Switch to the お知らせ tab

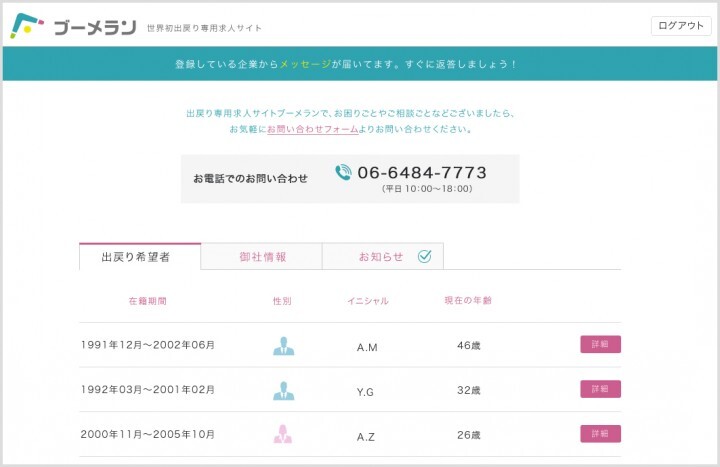click(383, 256)
